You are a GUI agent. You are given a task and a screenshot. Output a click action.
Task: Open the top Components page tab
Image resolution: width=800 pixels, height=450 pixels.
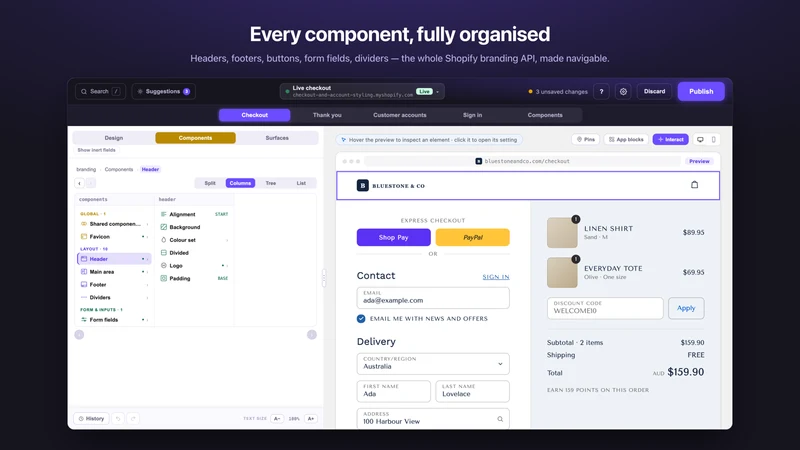click(545, 115)
